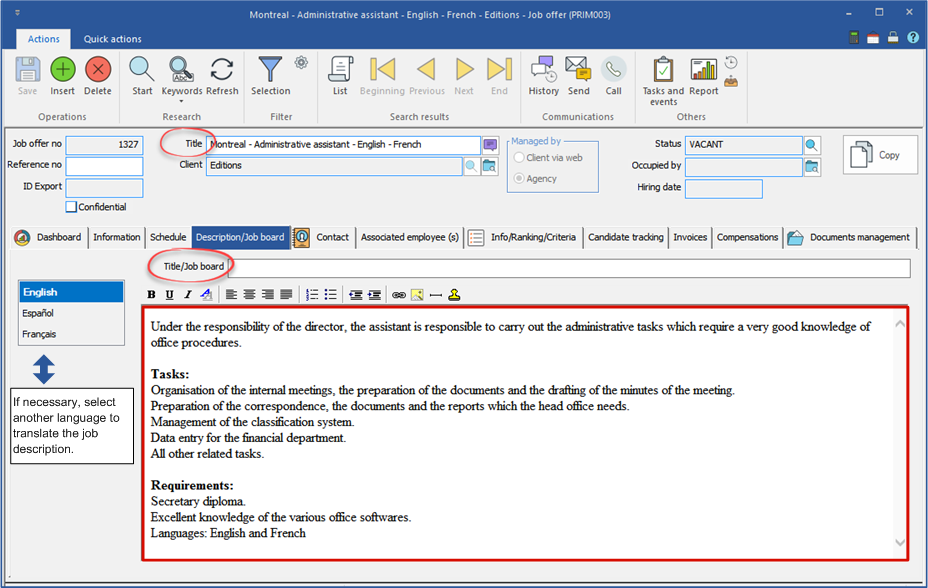Click the Send envelope icon
The image size is (928, 588).
pos(578,70)
